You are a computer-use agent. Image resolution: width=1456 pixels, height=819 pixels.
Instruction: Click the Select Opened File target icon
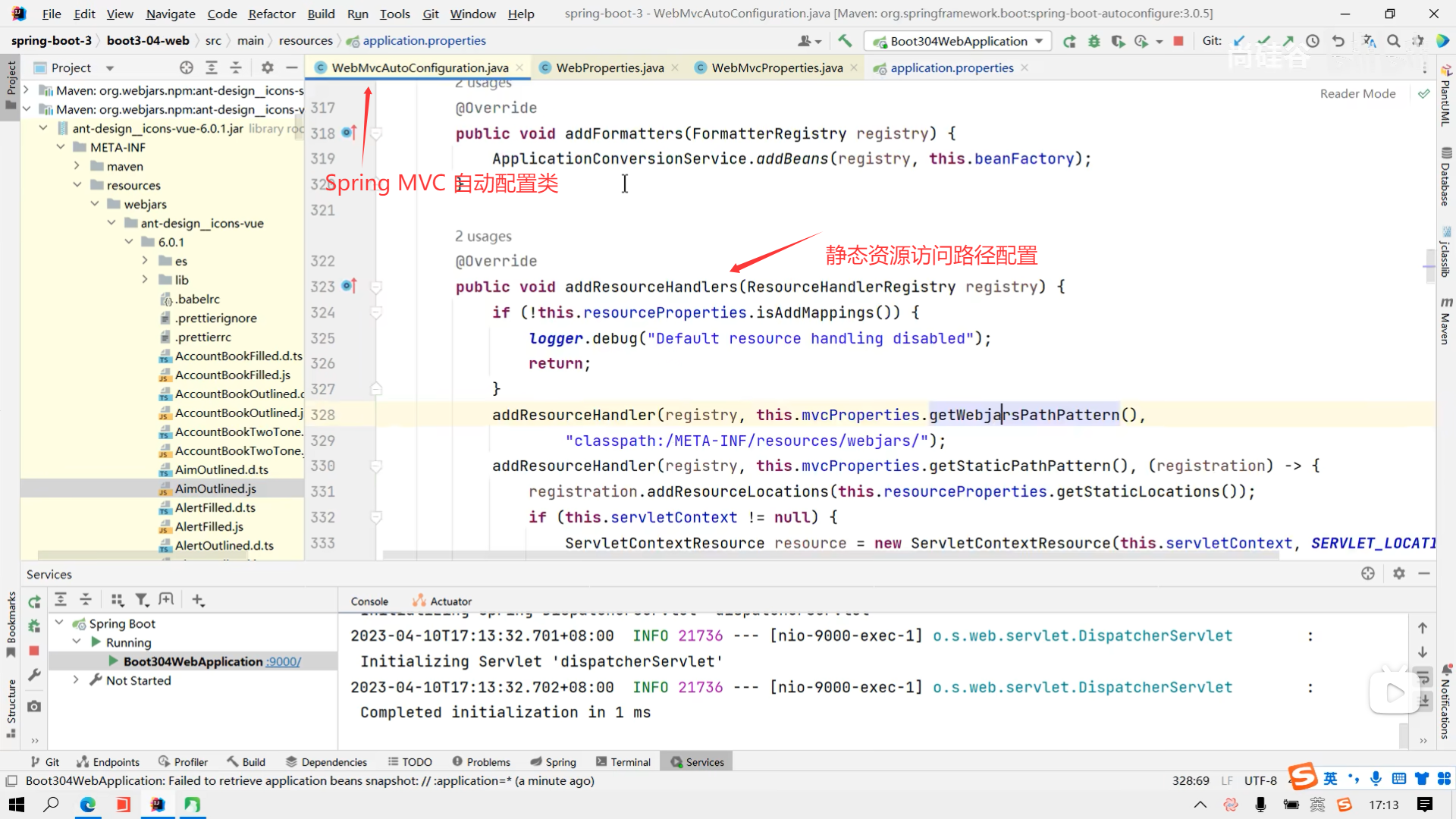pos(187,67)
